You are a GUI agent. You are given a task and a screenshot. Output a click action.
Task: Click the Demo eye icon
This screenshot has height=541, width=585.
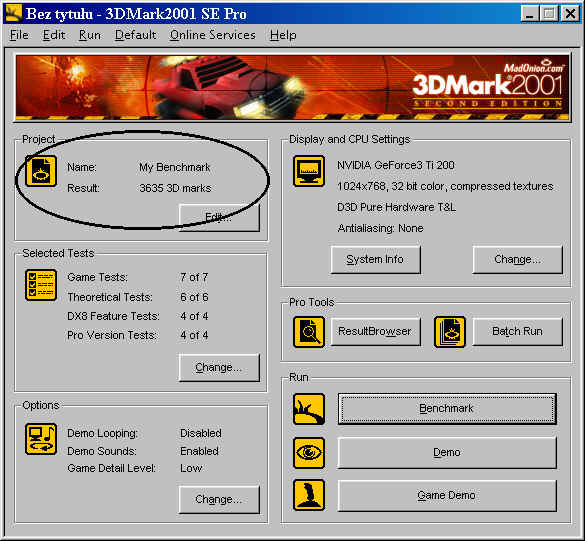(309, 453)
